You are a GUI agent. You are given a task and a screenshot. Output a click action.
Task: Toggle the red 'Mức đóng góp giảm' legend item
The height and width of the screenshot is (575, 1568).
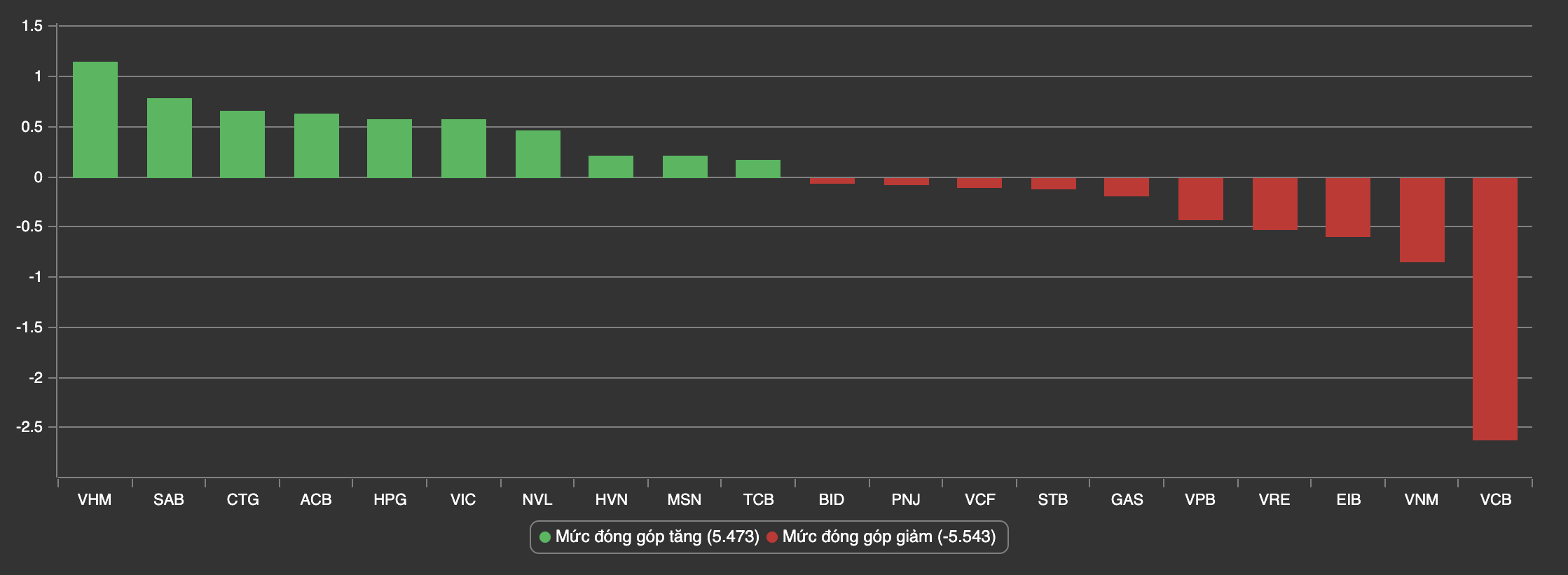881,537
